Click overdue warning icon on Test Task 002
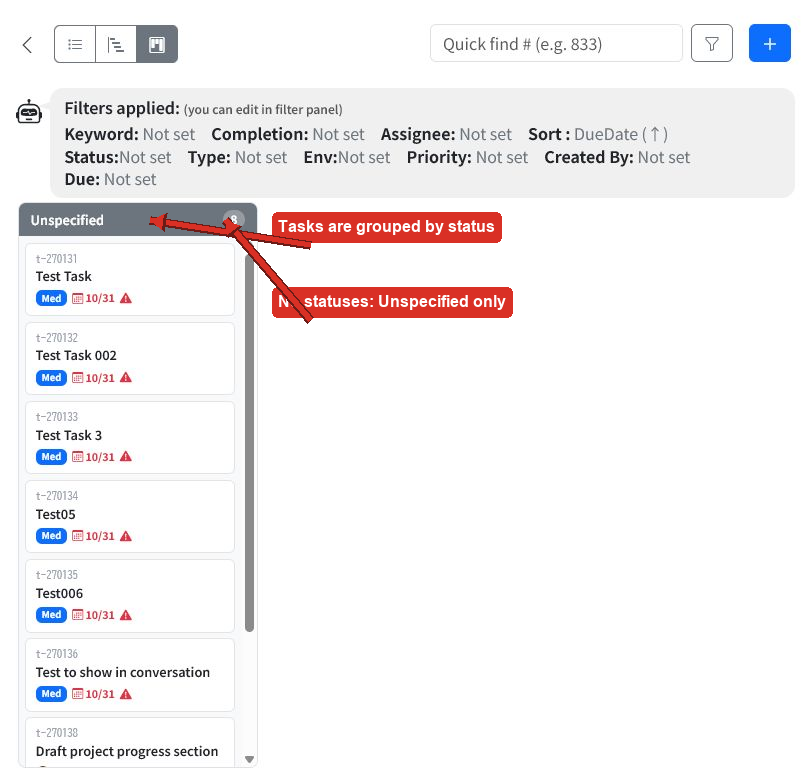The height and width of the screenshot is (780, 811). 126,378
